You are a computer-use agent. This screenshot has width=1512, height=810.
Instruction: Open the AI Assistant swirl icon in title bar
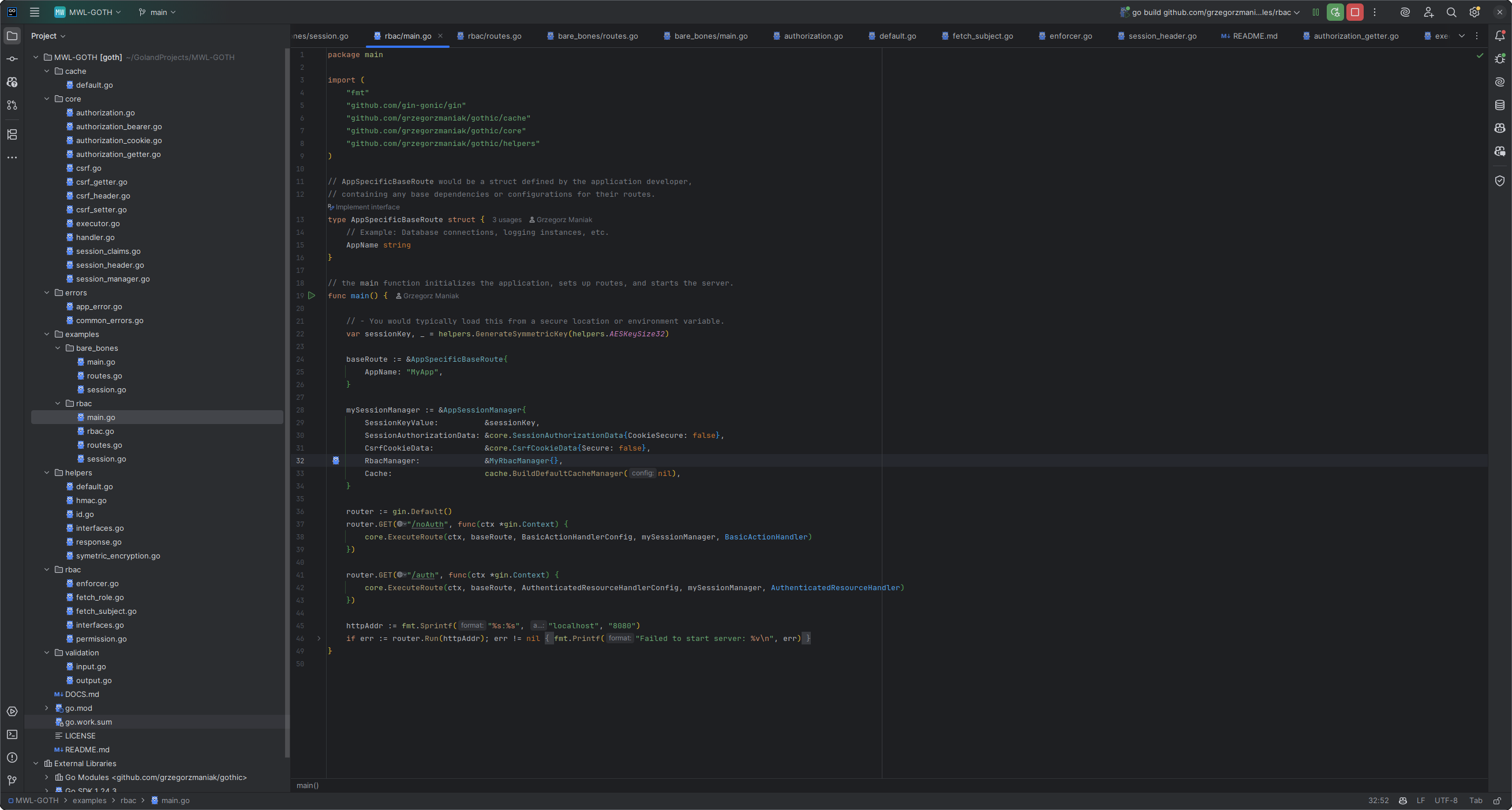point(1405,12)
